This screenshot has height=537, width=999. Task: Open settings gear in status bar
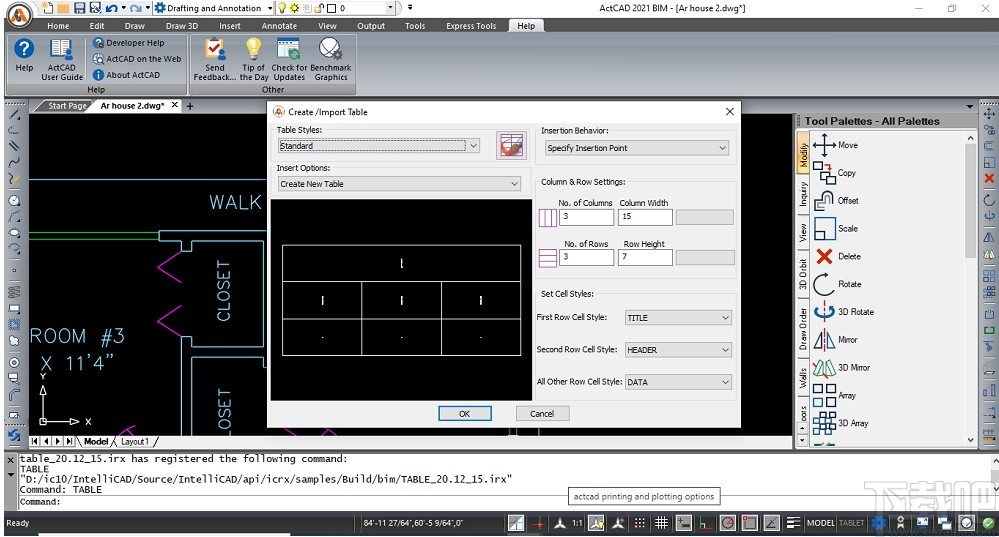pyautogui.click(x=879, y=523)
